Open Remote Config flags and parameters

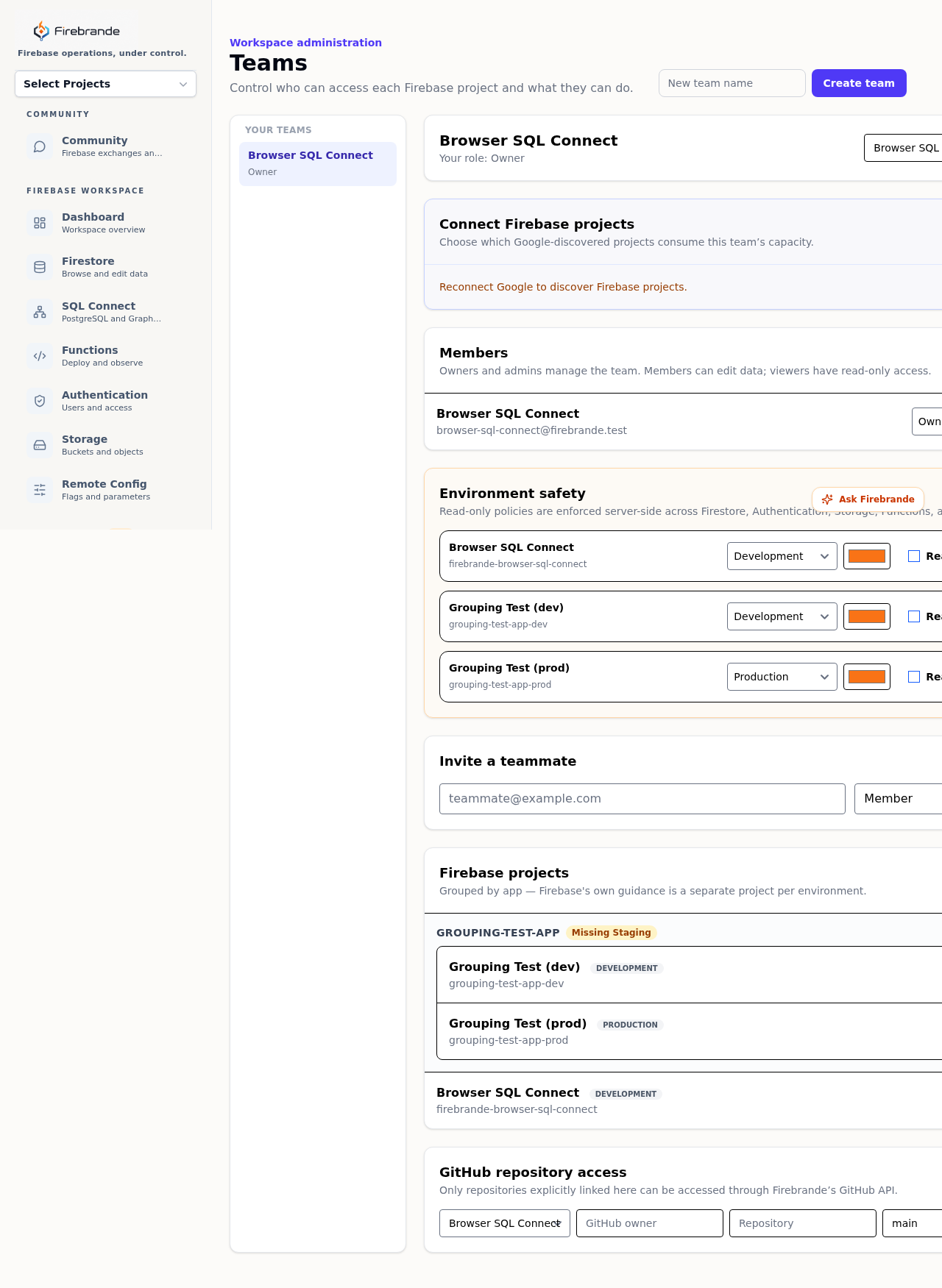coord(105,490)
